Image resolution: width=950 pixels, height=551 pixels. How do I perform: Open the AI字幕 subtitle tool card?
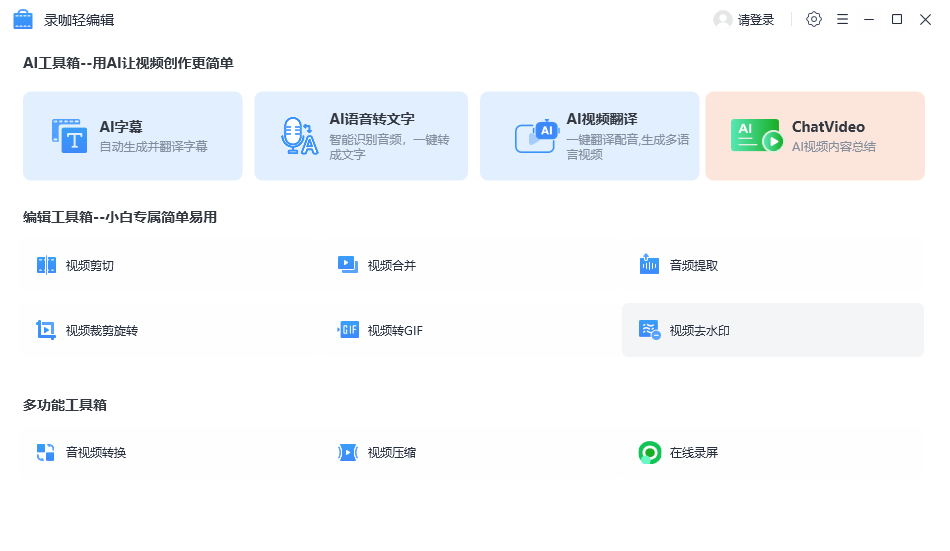(x=132, y=136)
